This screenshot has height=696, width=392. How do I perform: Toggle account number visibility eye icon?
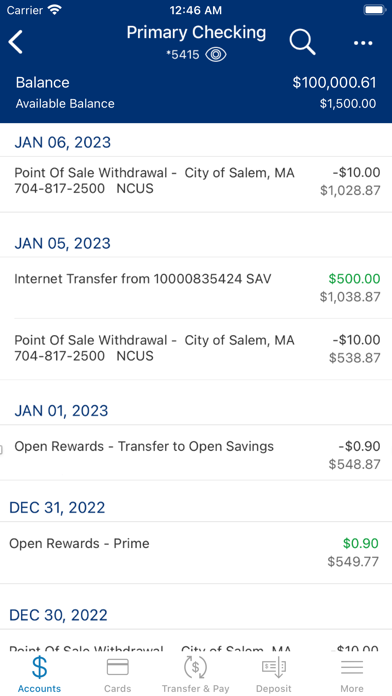click(x=216, y=55)
